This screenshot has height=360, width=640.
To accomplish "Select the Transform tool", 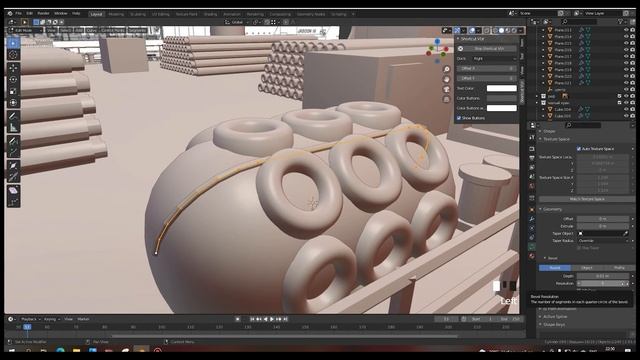I will tap(13, 103).
